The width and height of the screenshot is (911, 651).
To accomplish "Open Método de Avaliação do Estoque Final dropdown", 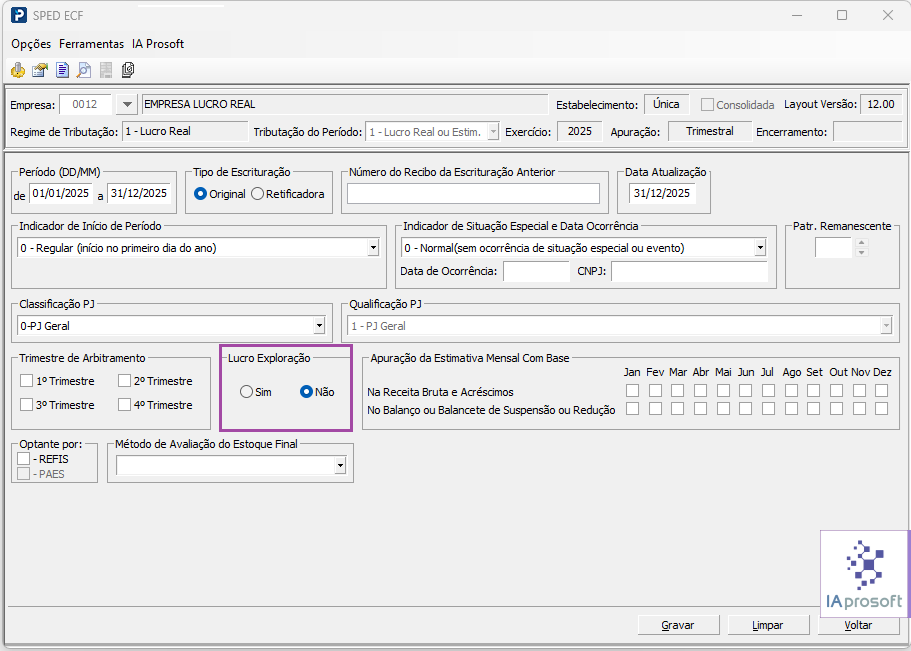I will point(340,465).
